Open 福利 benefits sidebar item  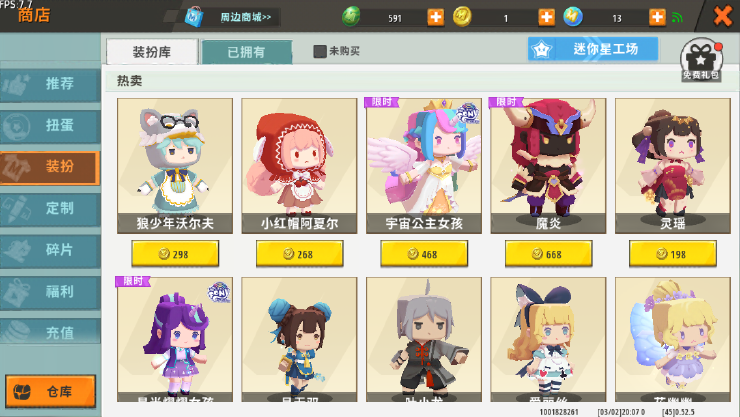point(50,292)
